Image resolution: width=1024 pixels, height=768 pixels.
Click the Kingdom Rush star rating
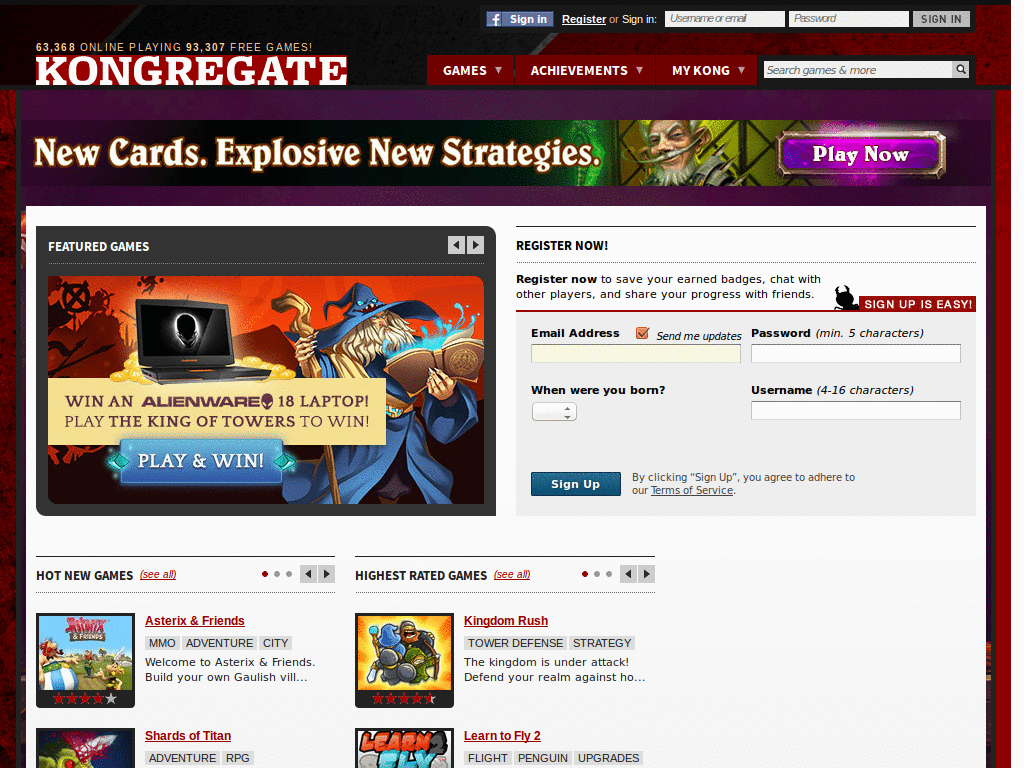pos(404,699)
